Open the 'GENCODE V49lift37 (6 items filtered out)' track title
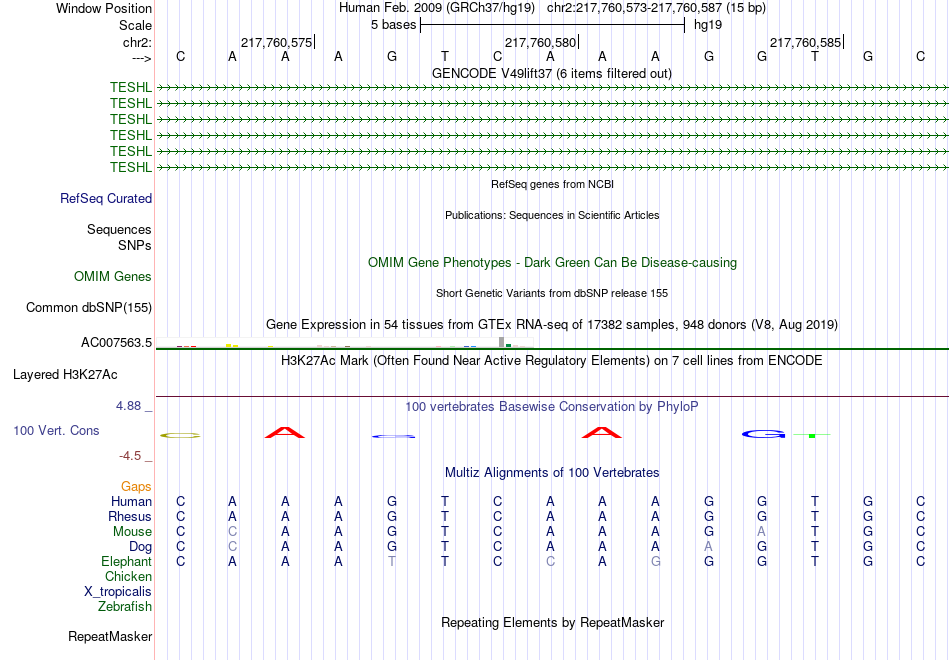 (x=552, y=73)
